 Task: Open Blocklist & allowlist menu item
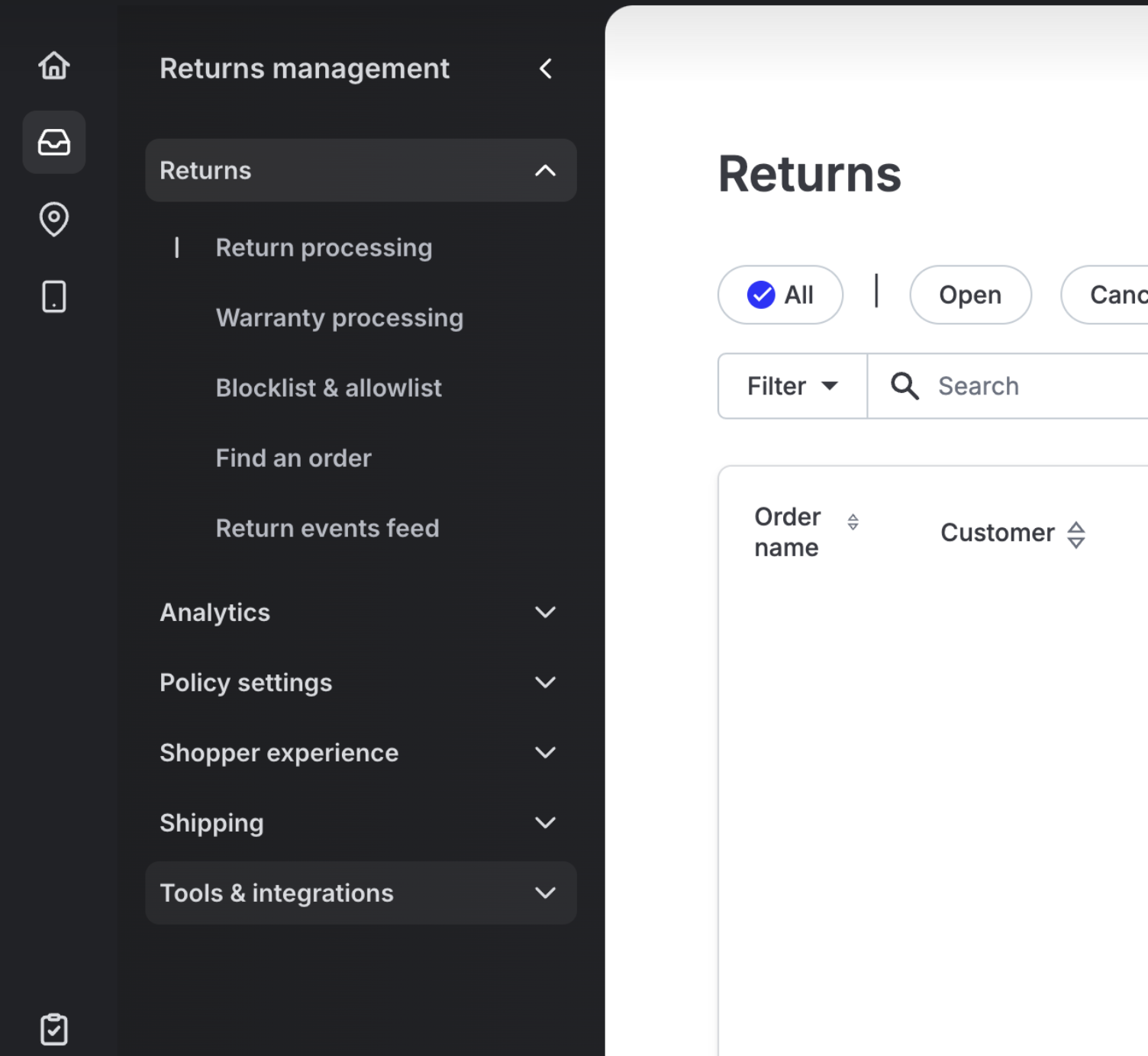pyautogui.click(x=328, y=388)
